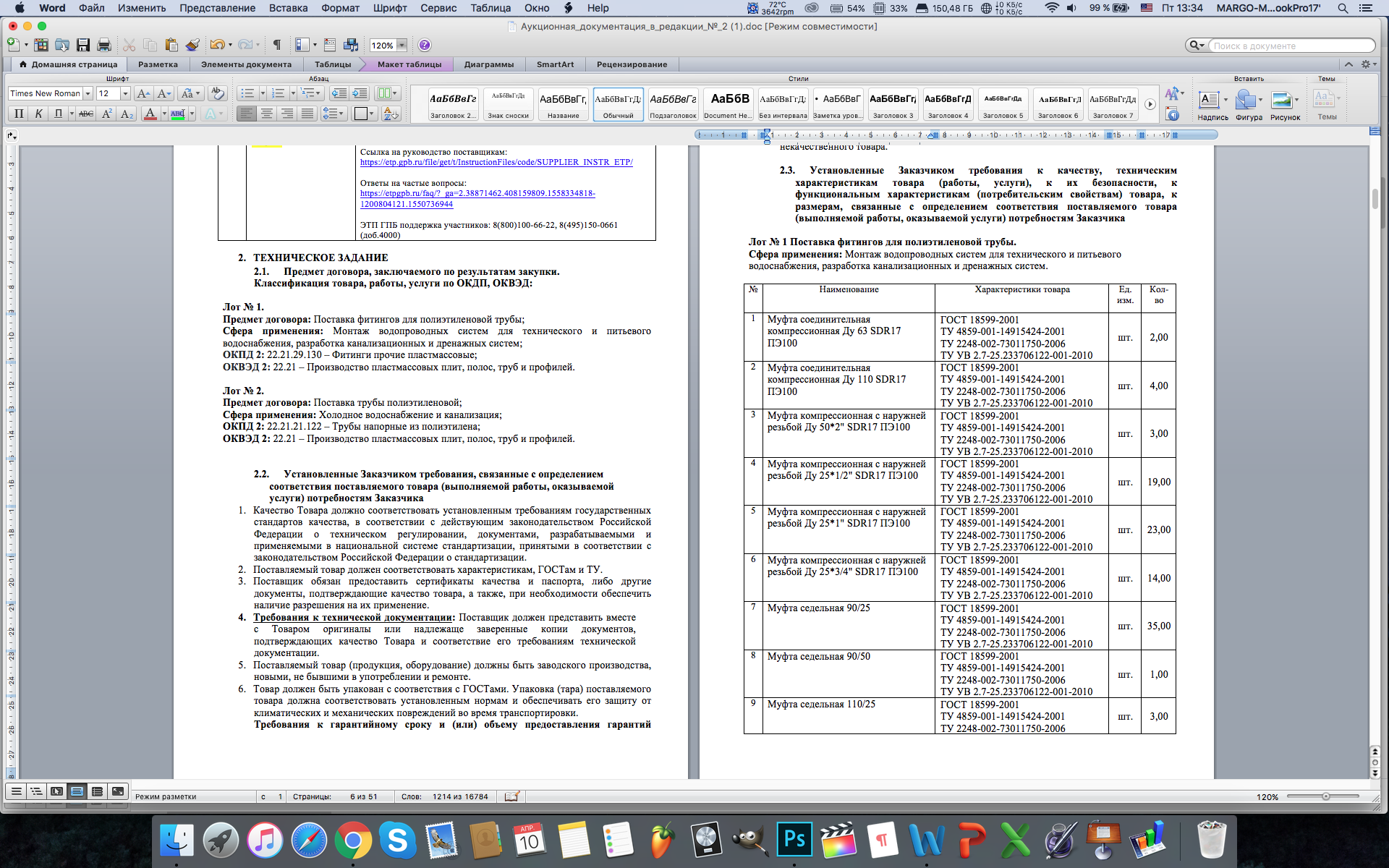1389x868 pixels.
Task: Open the font size dropdown
Action: (x=125, y=93)
